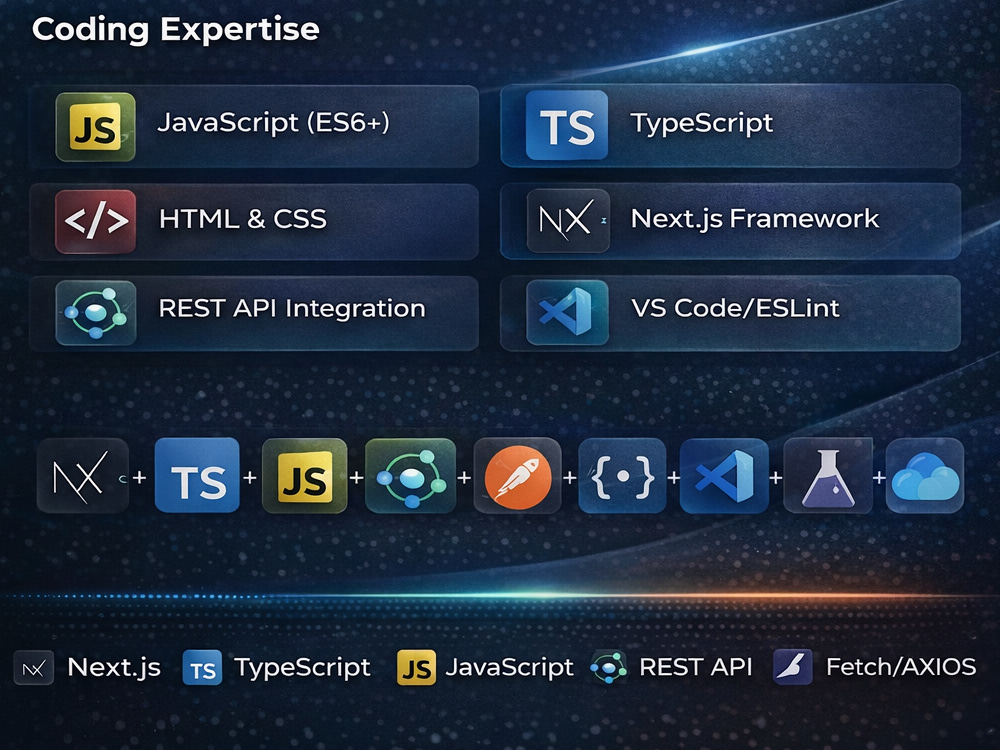Click the Next.js text in the bottom legend
Viewport: 1000px width, 750px height.
[x=114, y=668]
